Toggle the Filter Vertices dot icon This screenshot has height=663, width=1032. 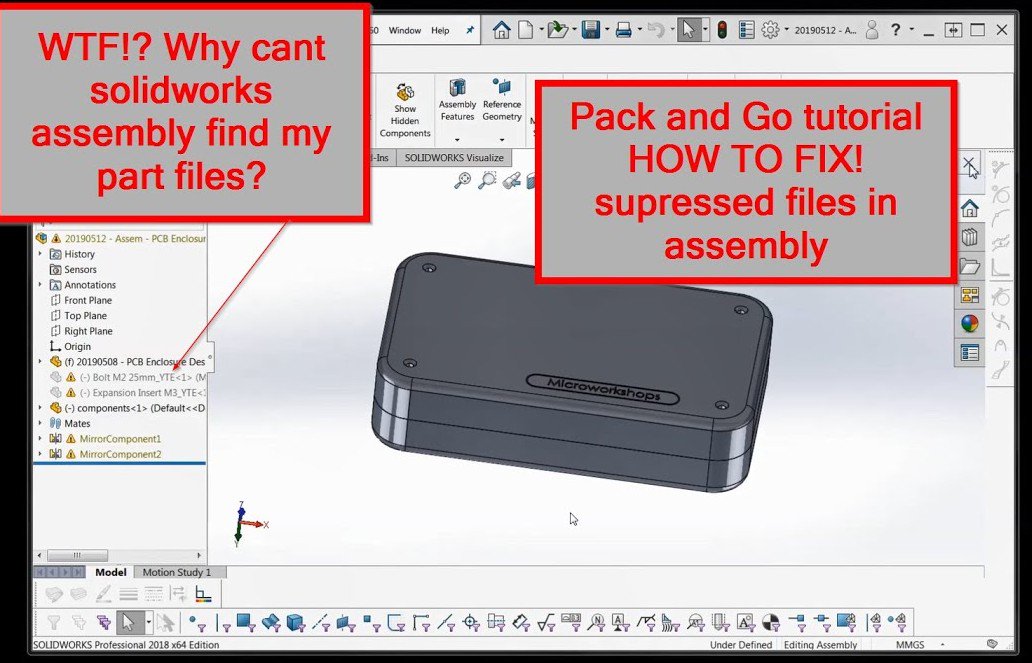197,622
